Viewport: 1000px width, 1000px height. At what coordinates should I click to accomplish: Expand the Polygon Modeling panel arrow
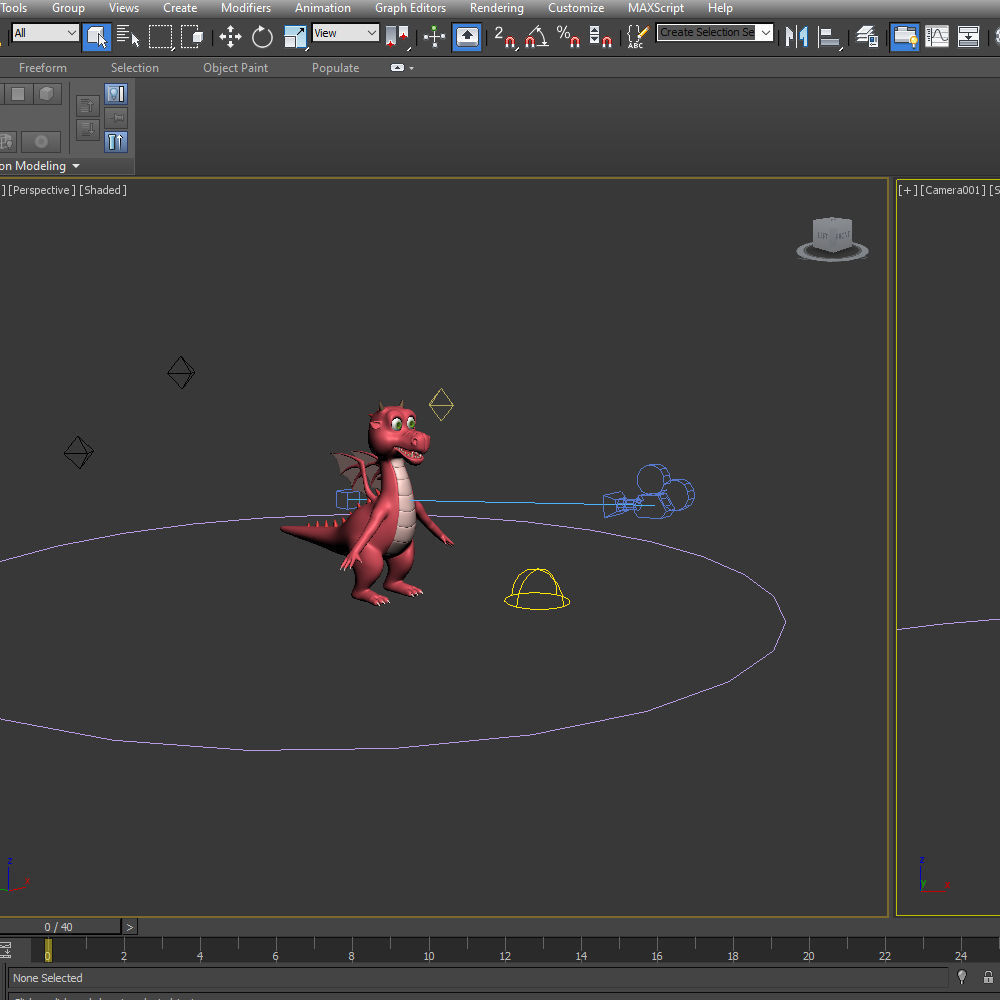(77, 166)
